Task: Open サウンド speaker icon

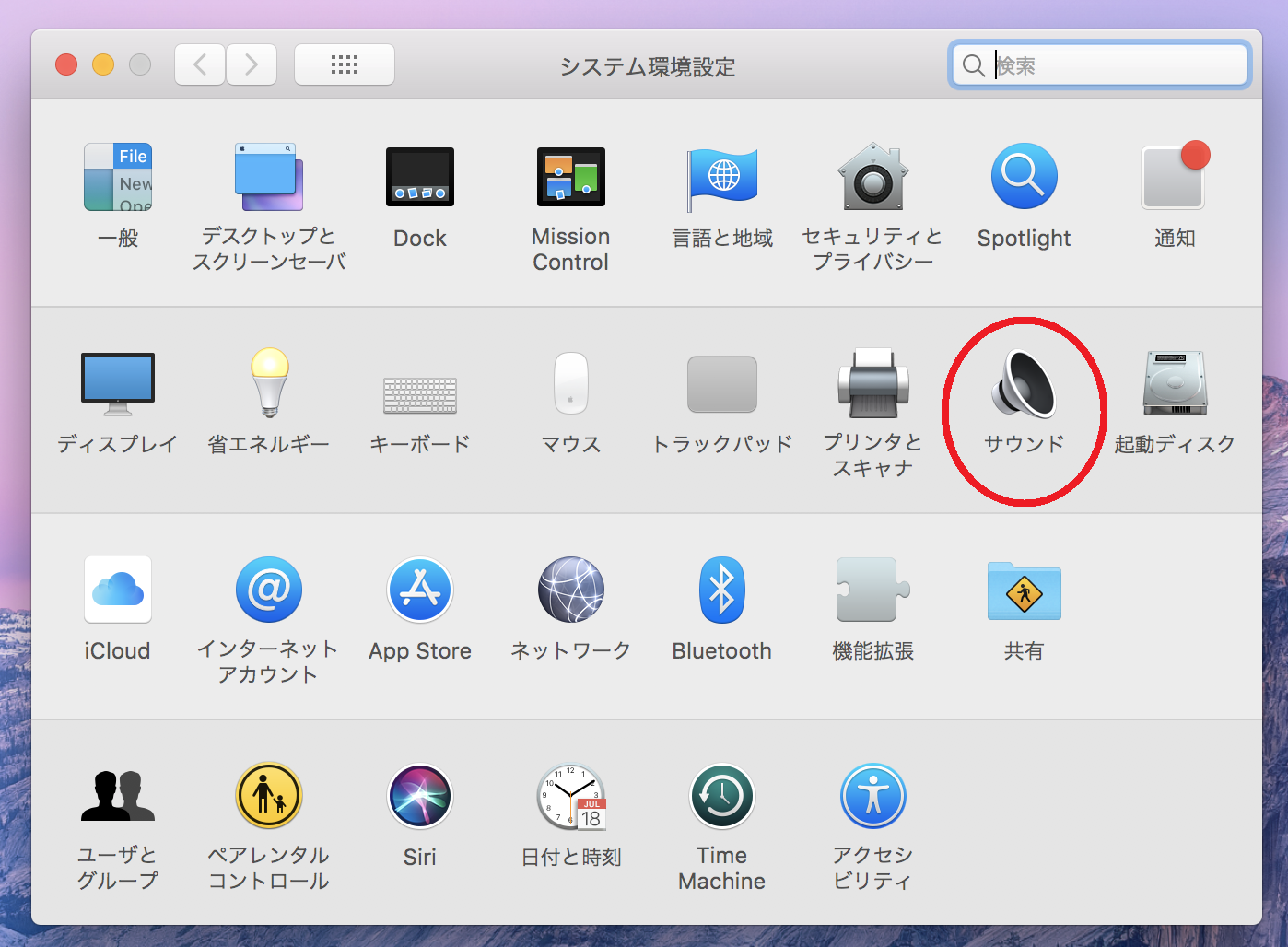Action: click(x=1025, y=383)
